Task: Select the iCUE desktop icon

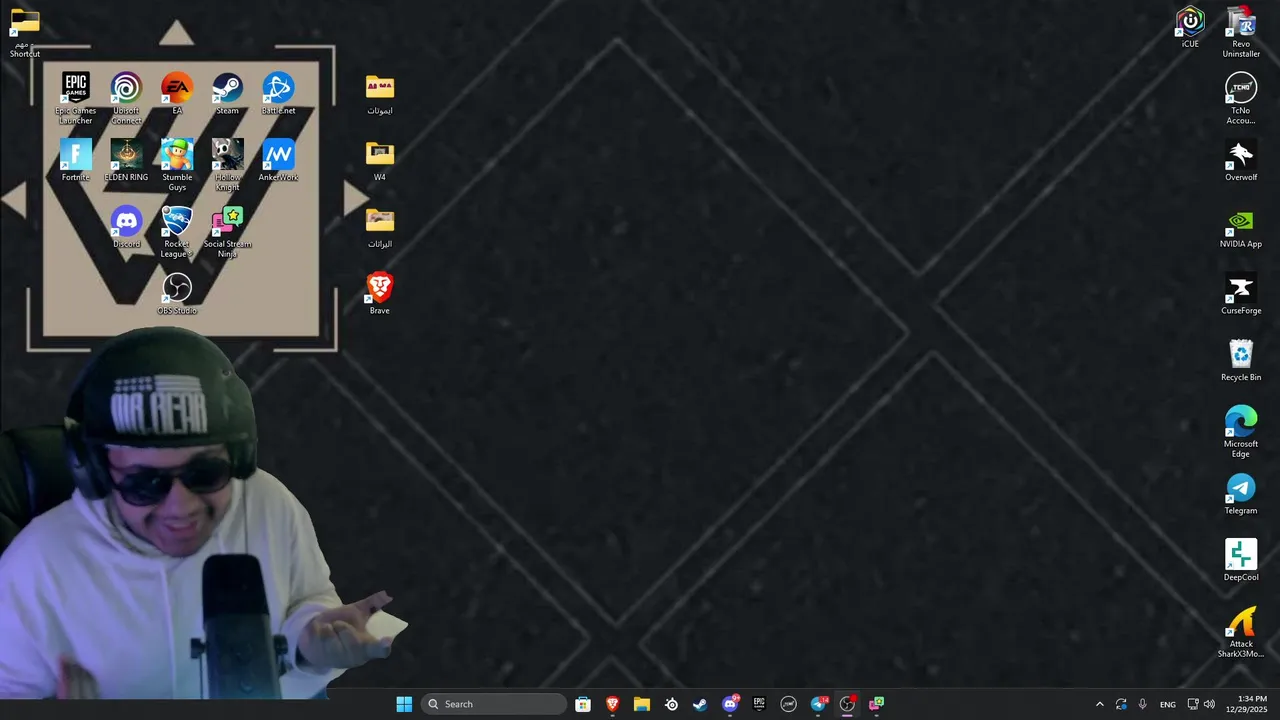Action: [1190, 27]
